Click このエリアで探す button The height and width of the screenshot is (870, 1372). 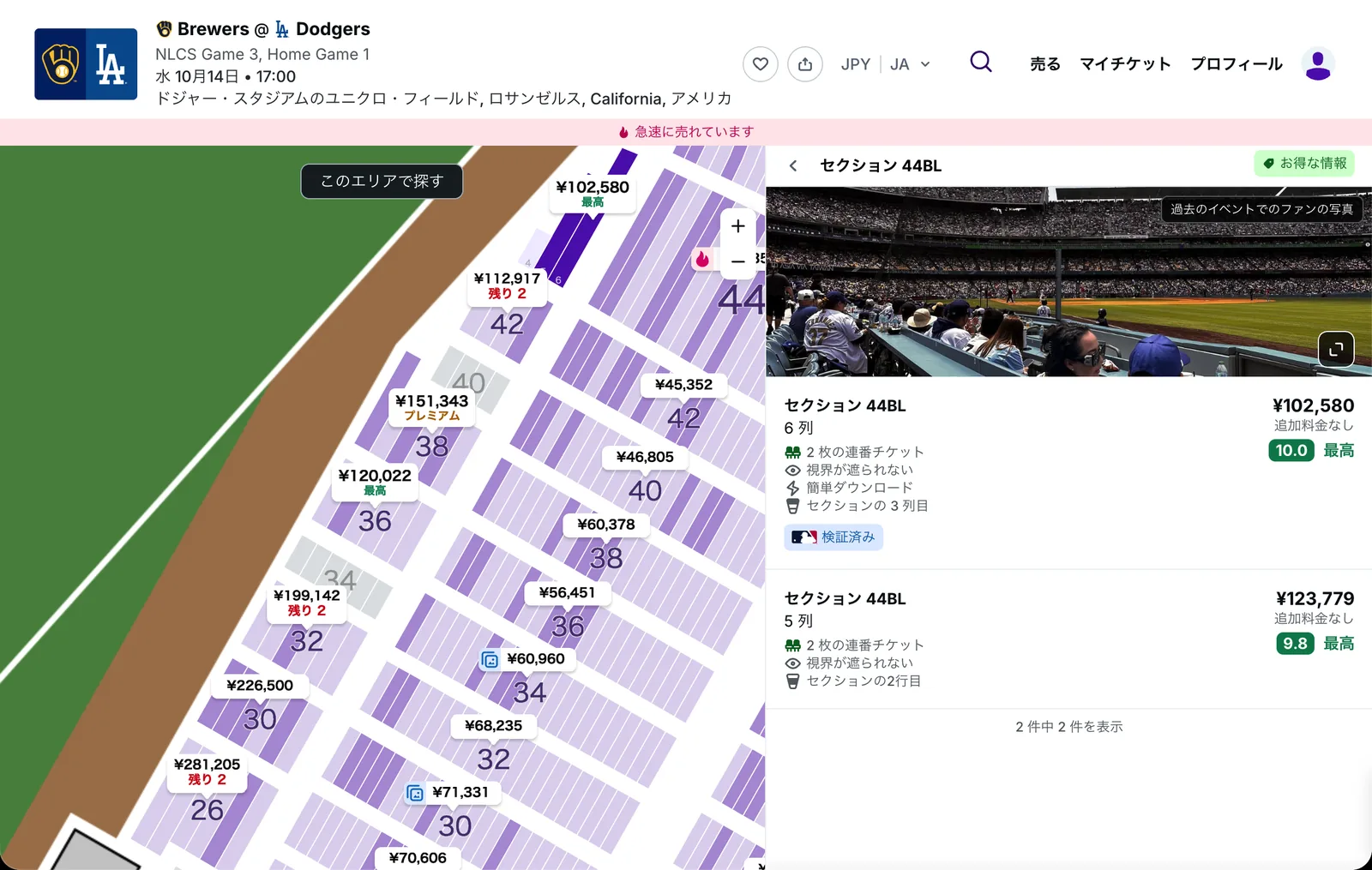click(x=382, y=182)
